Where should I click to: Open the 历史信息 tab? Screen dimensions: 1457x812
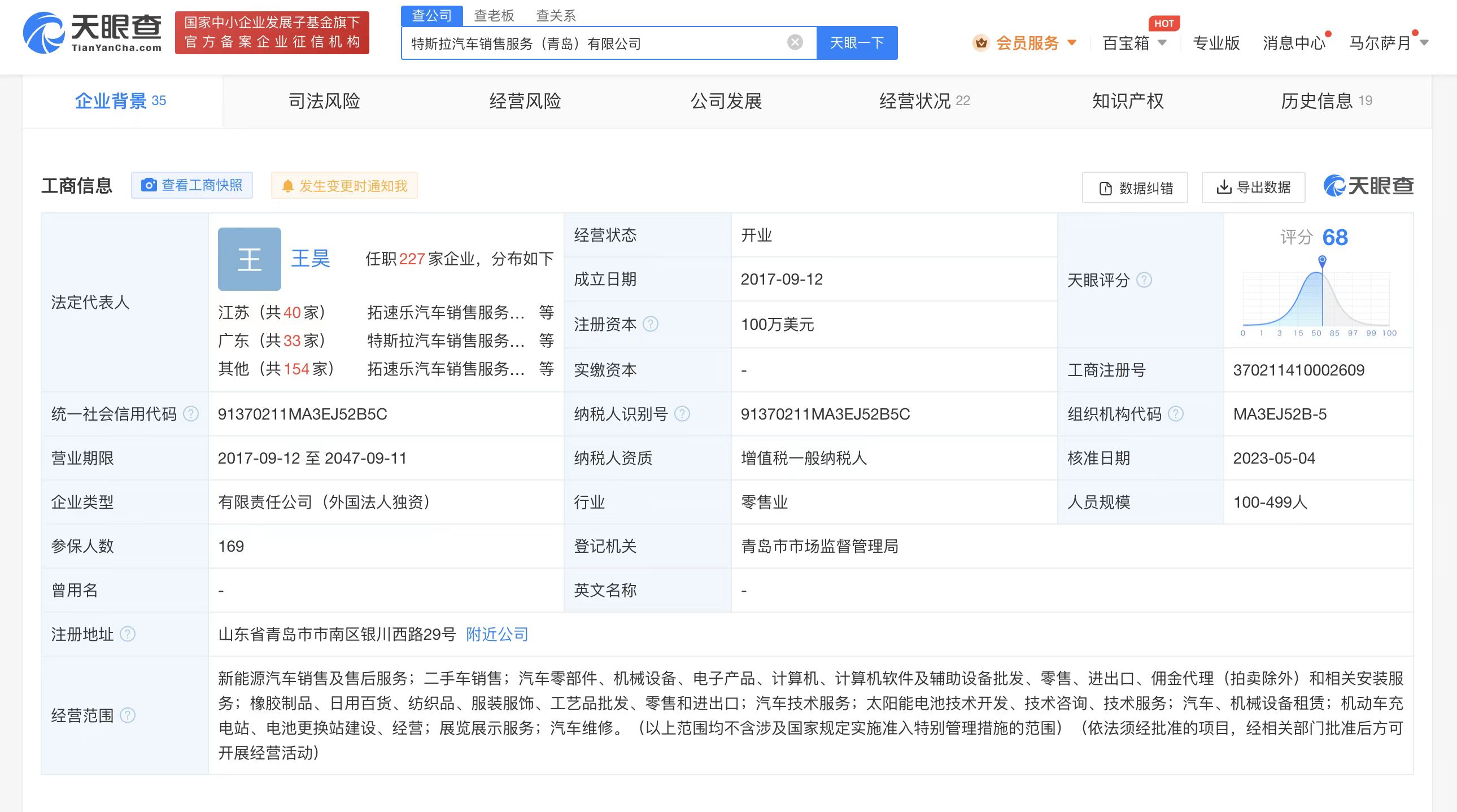click(1327, 101)
